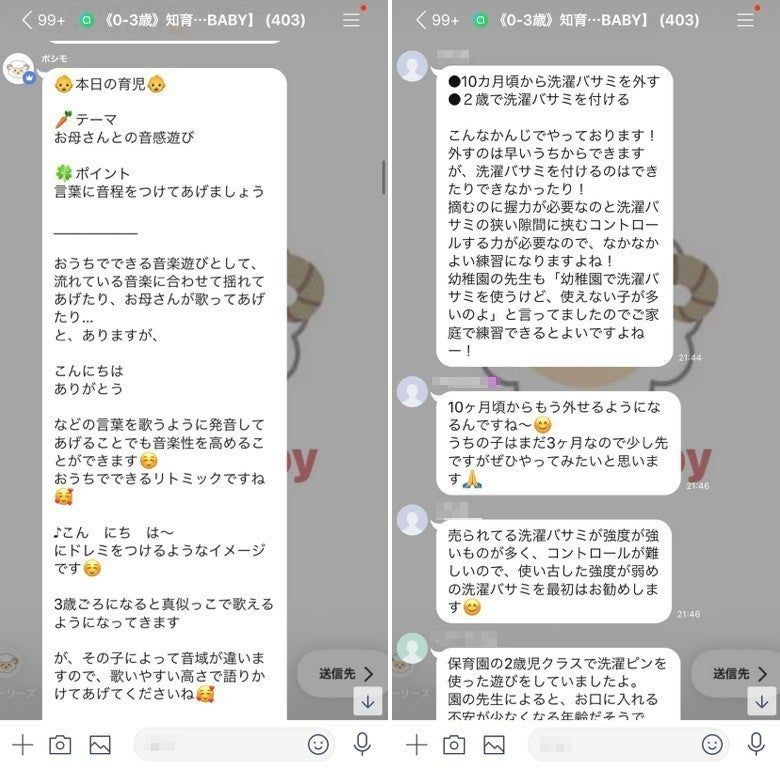The height and width of the screenshot is (784, 780).
Task: Tap the 送信先 button in right chat
Action: coord(739,674)
